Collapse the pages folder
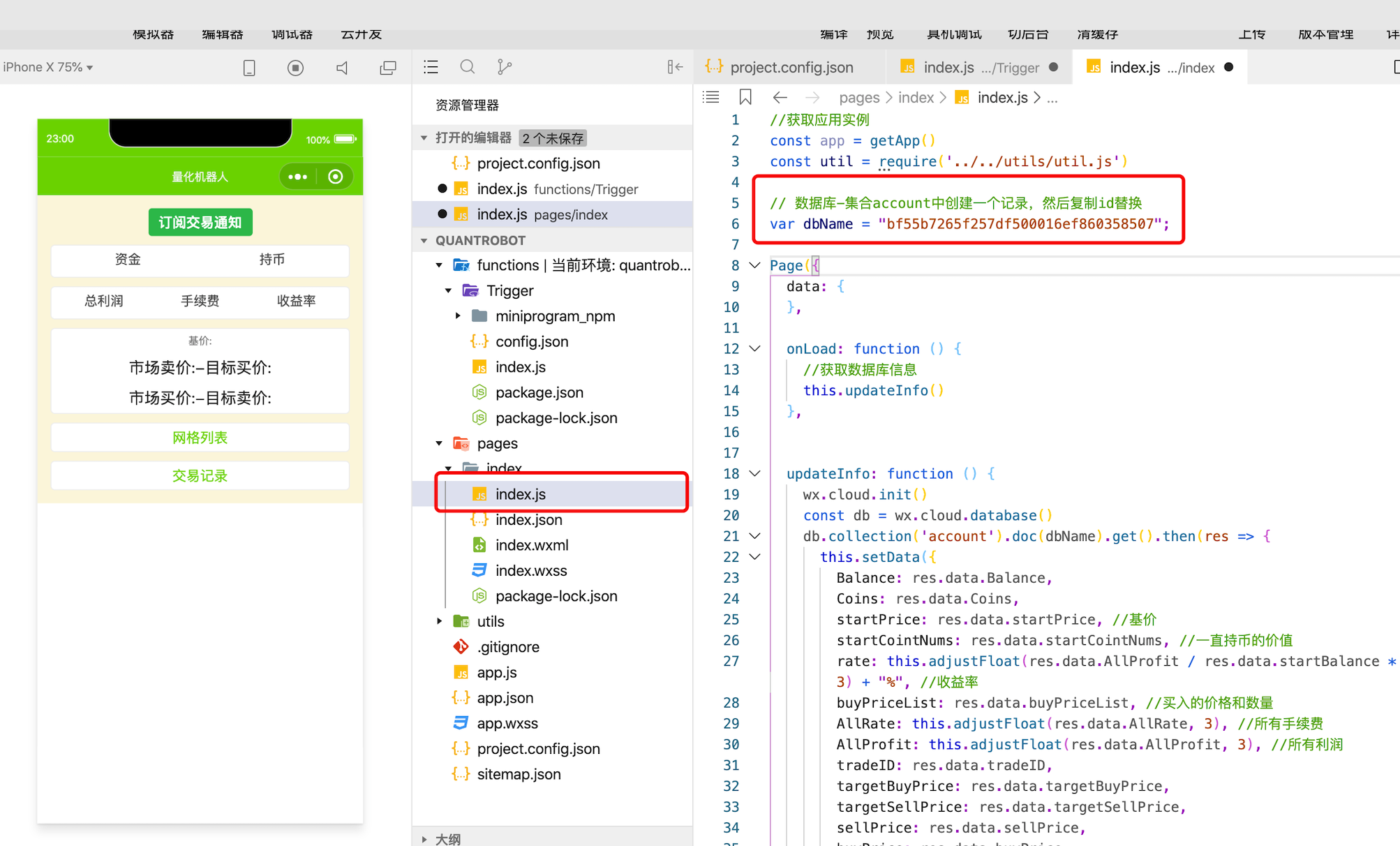1400x846 pixels. click(440, 443)
